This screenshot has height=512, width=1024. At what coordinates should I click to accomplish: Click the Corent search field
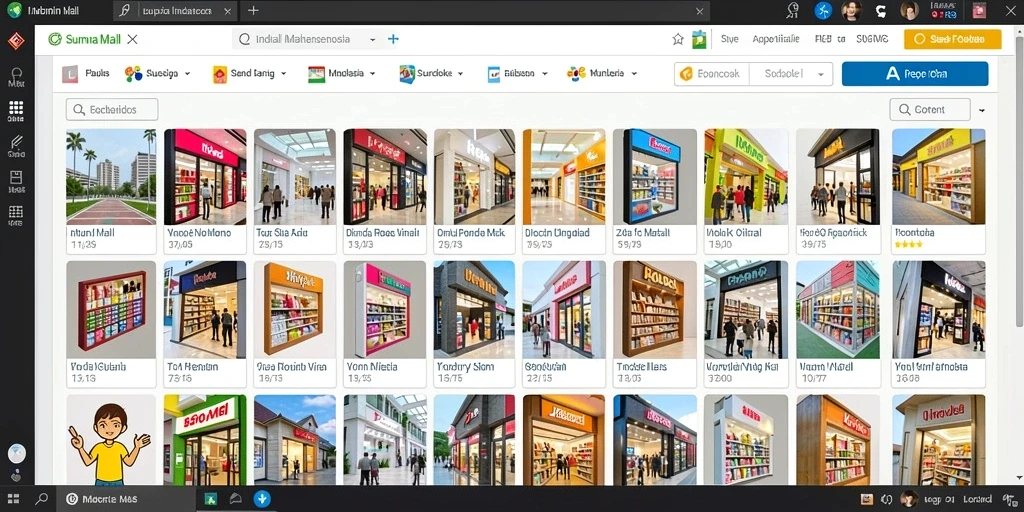(x=930, y=110)
